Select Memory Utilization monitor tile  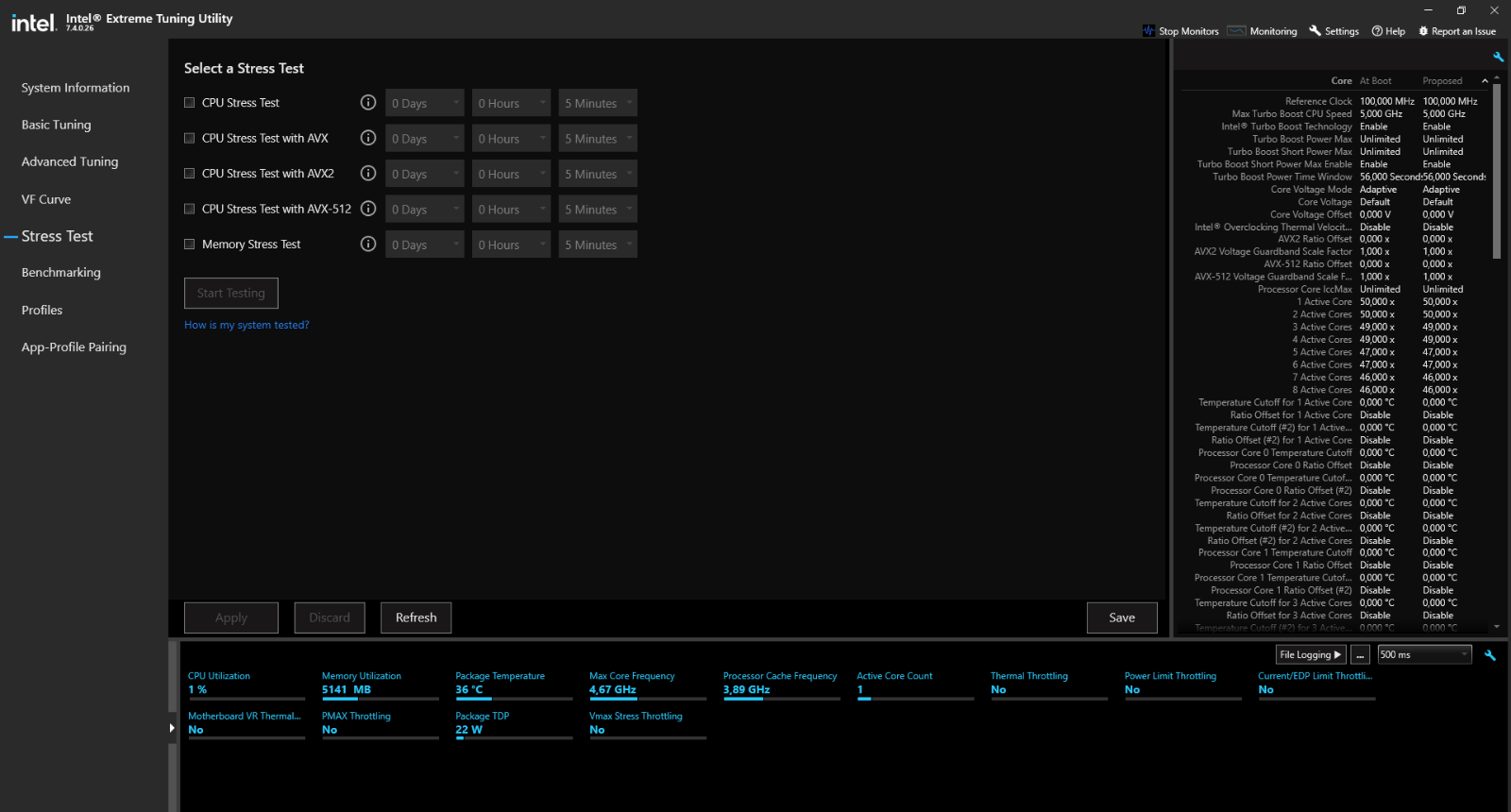[381, 685]
